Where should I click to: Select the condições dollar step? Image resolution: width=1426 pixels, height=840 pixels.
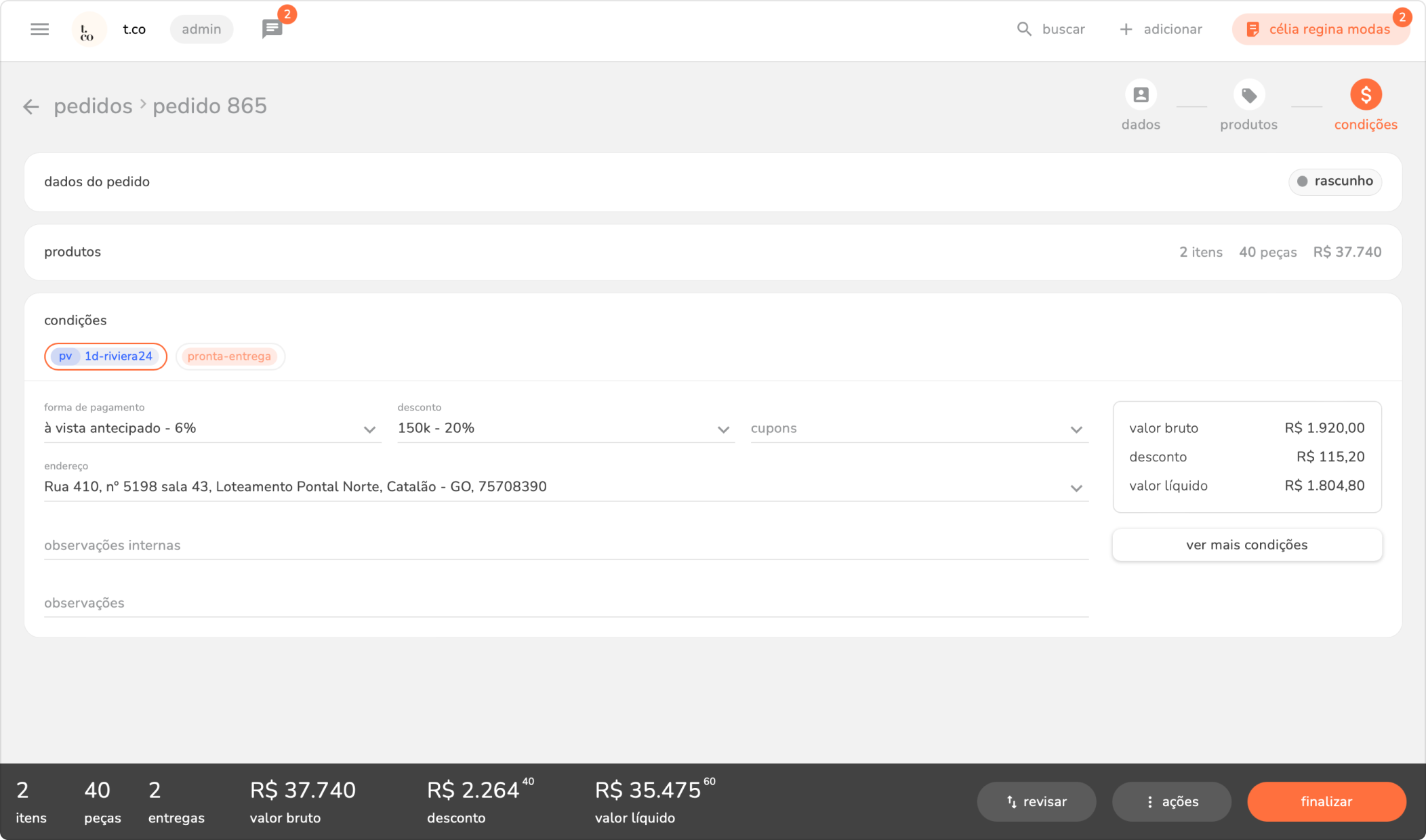click(x=1365, y=96)
